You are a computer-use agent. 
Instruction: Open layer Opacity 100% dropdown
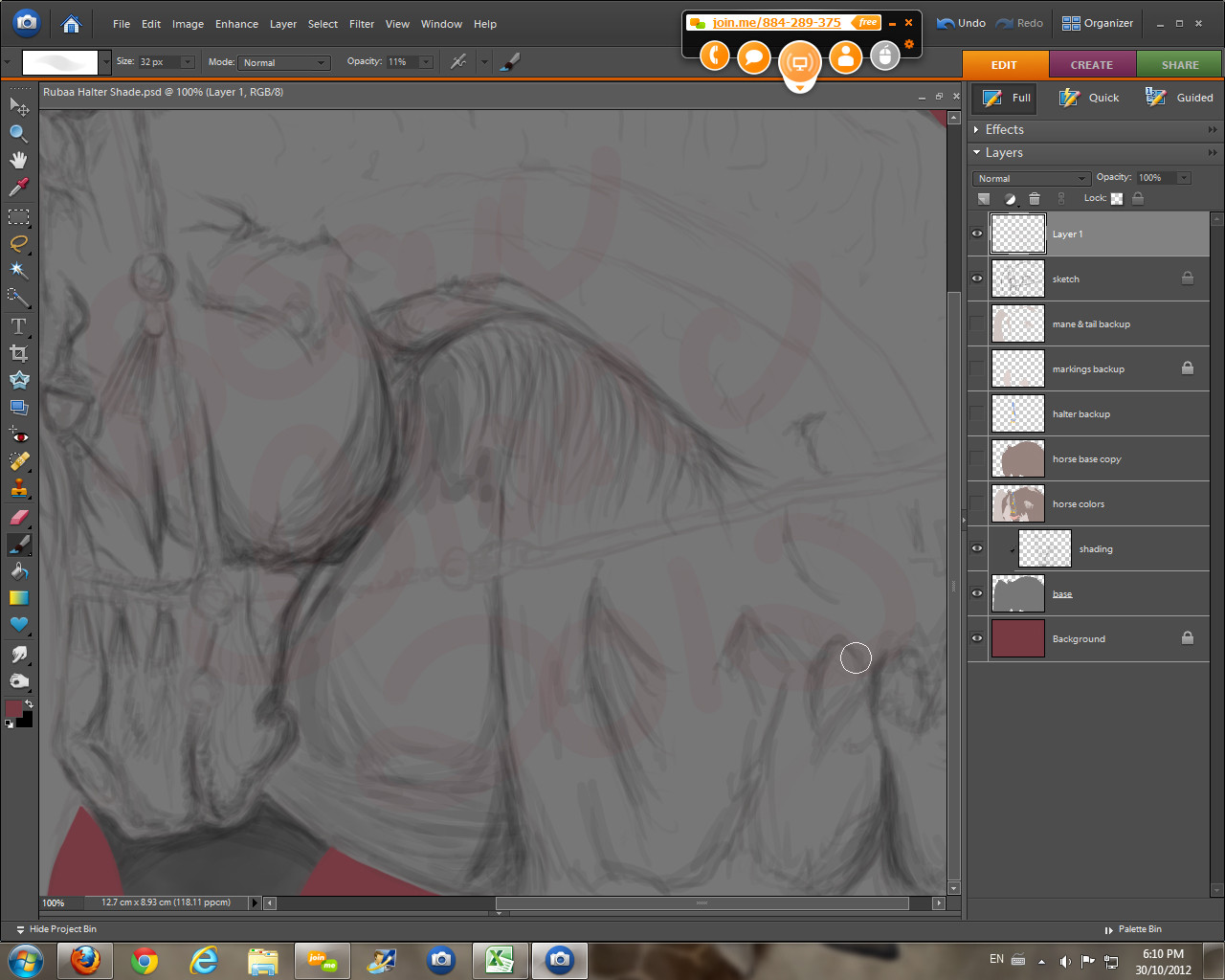coord(1184,178)
